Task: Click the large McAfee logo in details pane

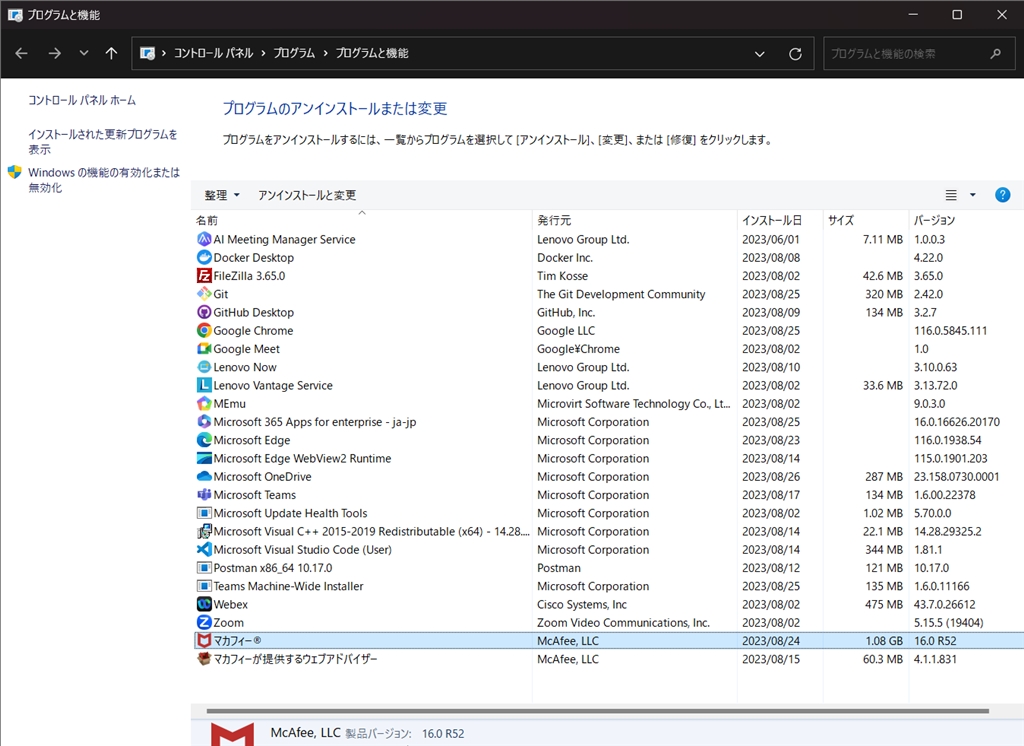Action: (232, 734)
